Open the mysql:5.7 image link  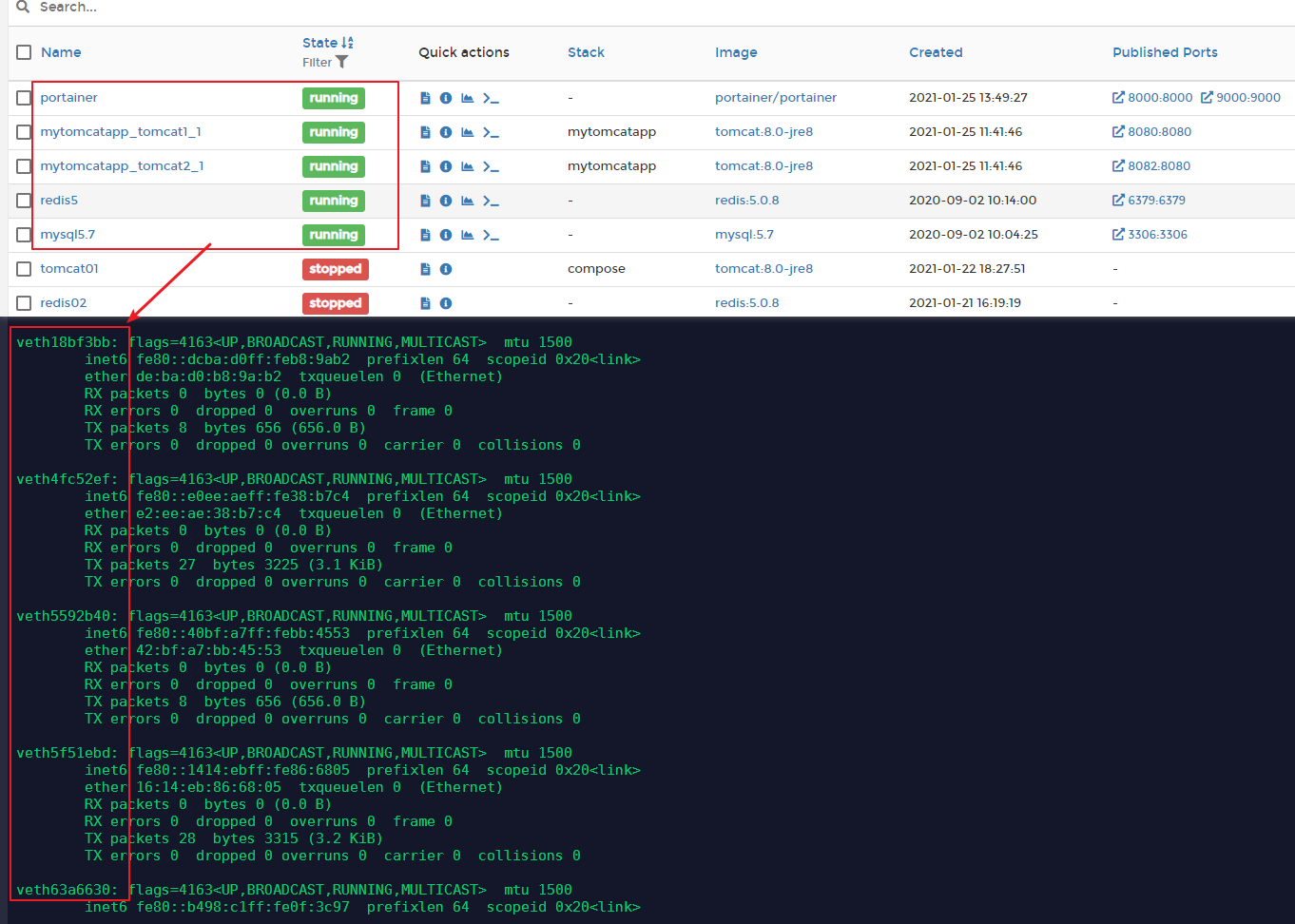coord(744,235)
